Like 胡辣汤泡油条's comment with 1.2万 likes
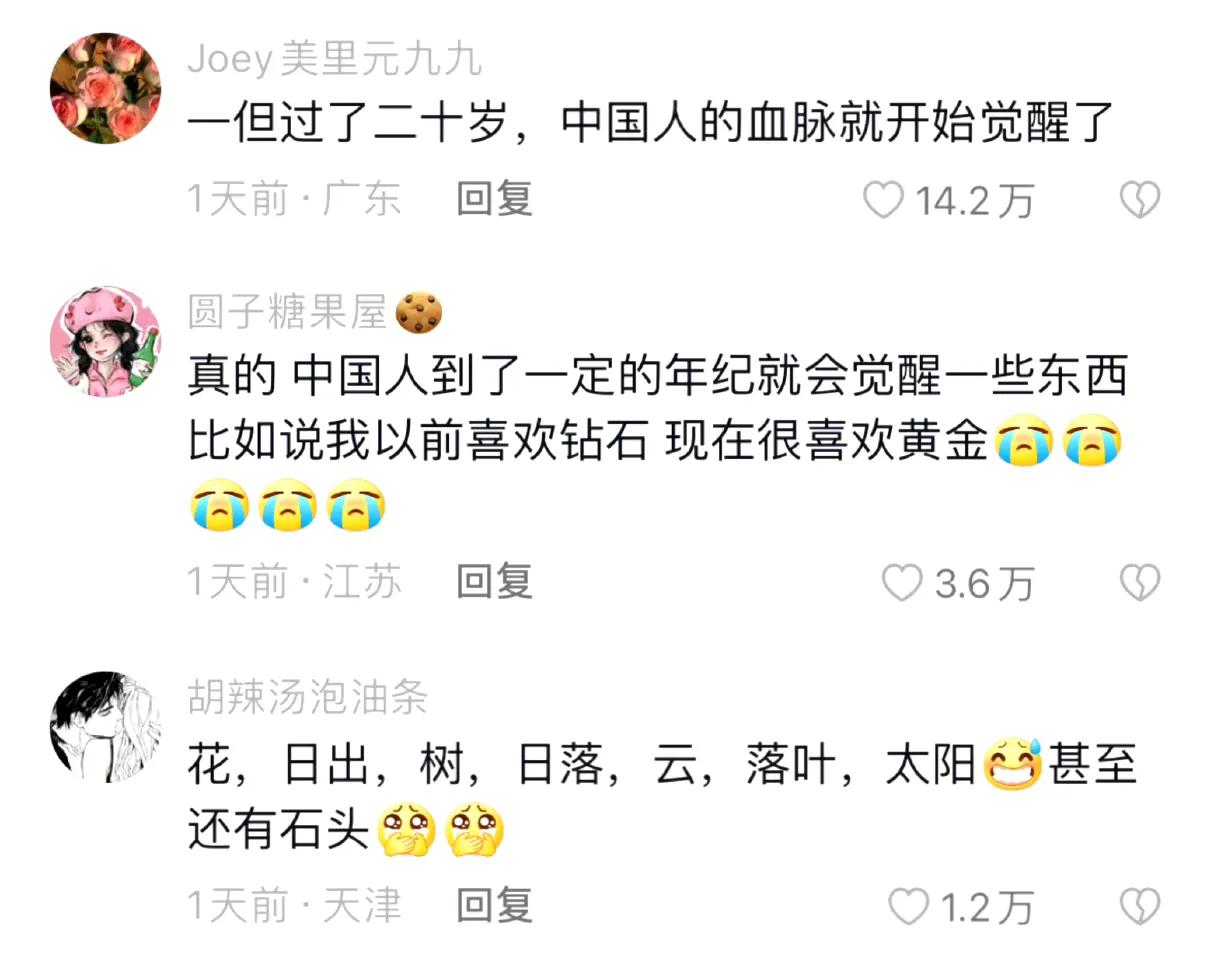This screenshot has height=960, width=1214. point(909,907)
